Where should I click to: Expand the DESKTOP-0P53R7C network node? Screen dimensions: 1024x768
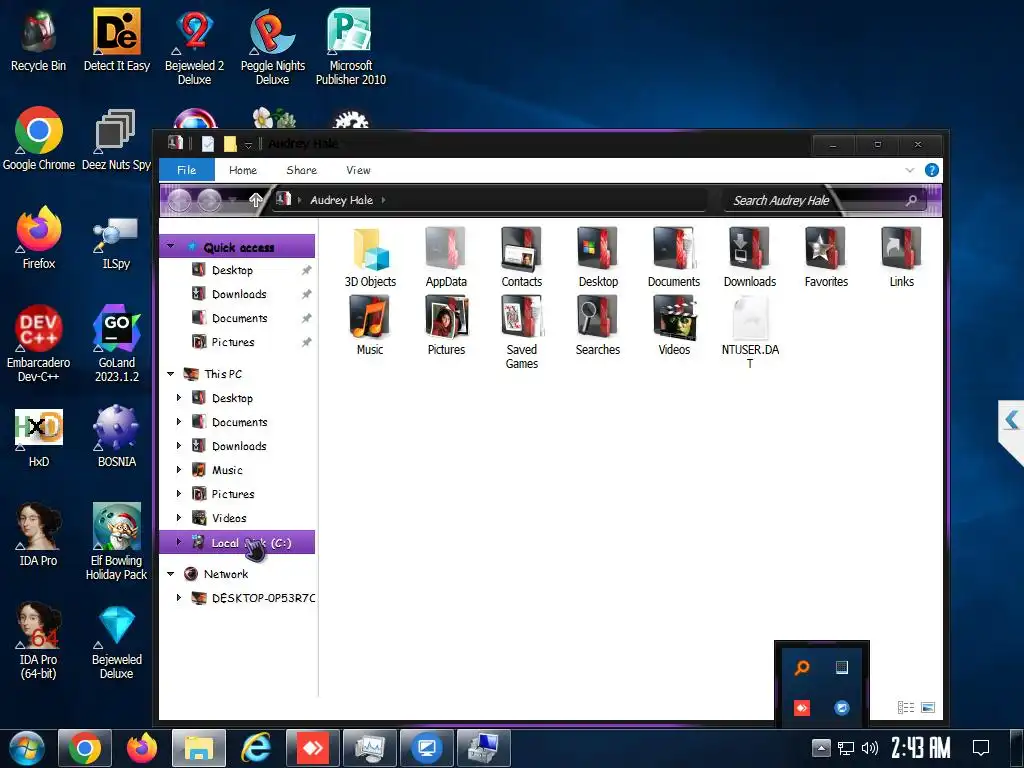179,598
